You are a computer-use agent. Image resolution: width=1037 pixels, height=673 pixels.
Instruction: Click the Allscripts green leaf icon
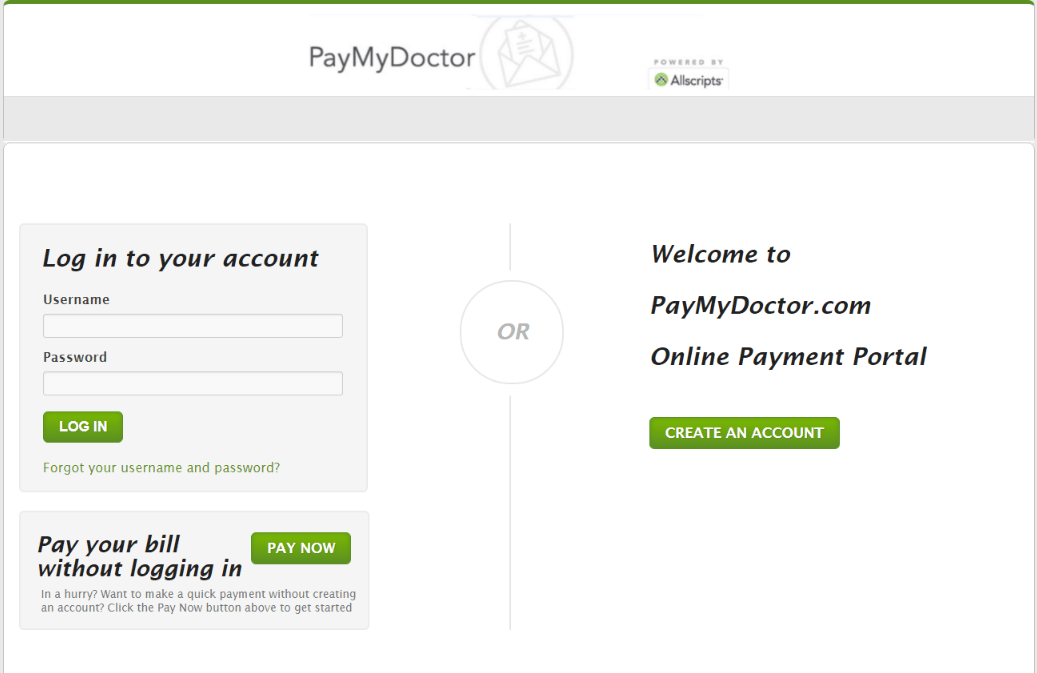coord(661,80)
